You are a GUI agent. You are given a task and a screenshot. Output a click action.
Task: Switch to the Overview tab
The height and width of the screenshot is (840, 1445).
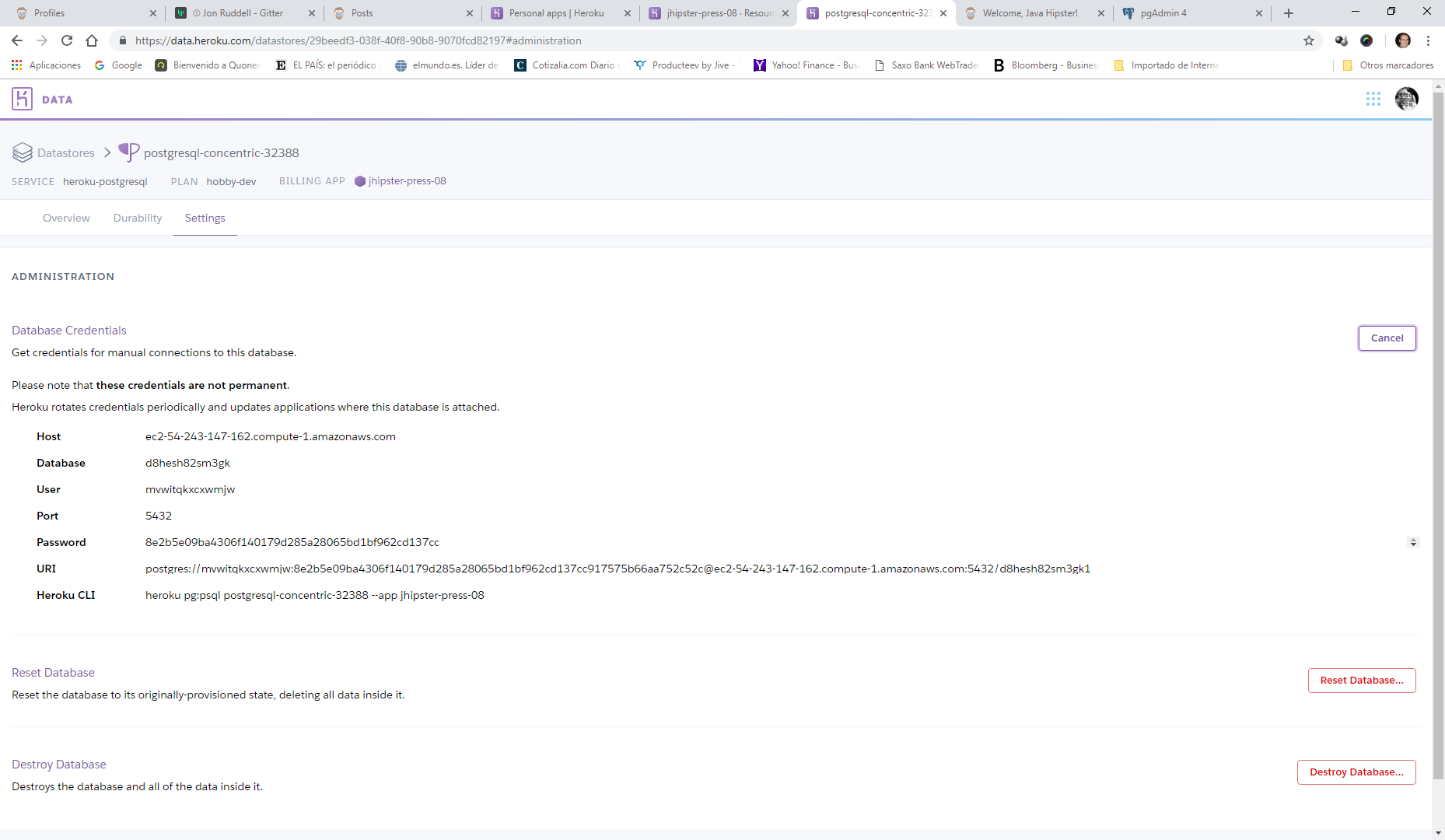[66, 218]
